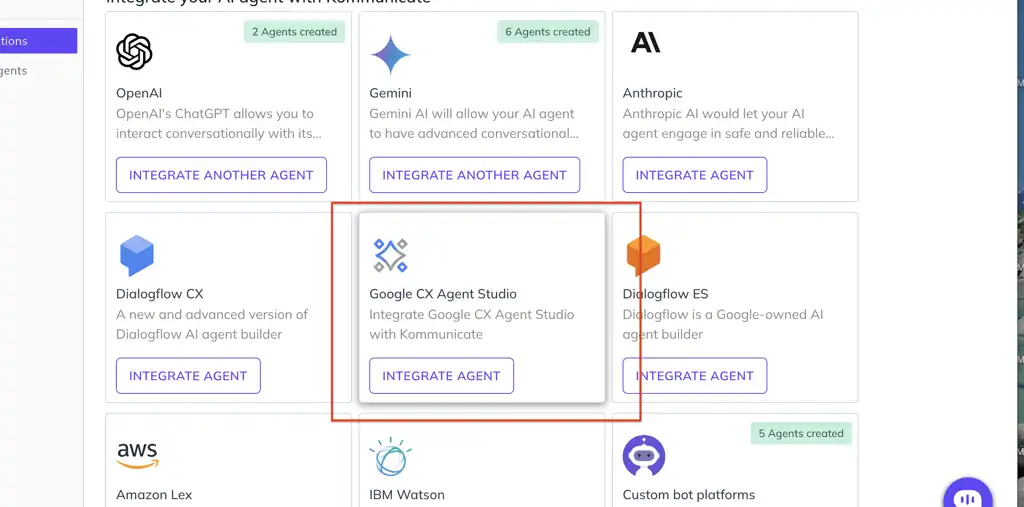1024x507 pixels.
Task: Click the Custom bot platforms title
Action: click(689, 495)
